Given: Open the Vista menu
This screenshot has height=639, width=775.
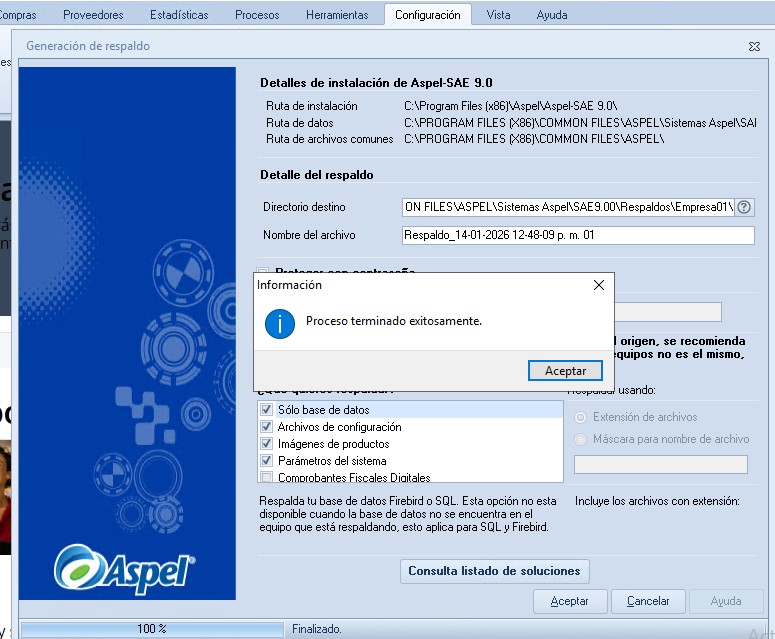Looking at the screenshot, I should click(498, 15).
